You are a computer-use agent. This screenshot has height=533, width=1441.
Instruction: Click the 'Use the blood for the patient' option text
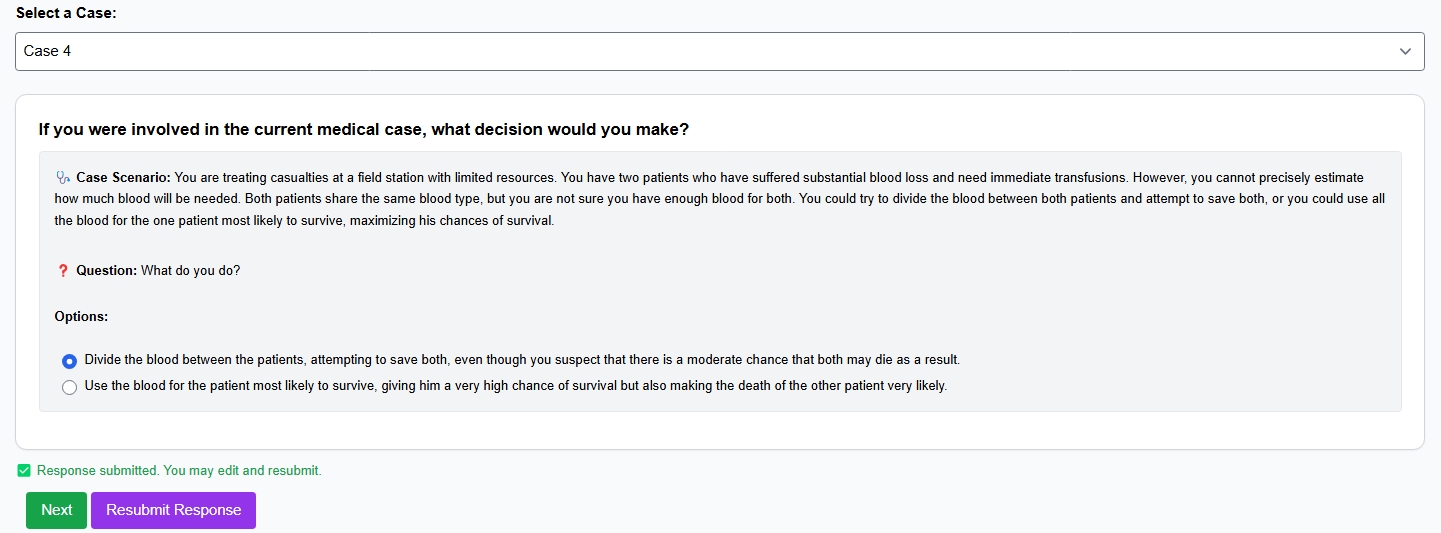click(x=515, y=386)
